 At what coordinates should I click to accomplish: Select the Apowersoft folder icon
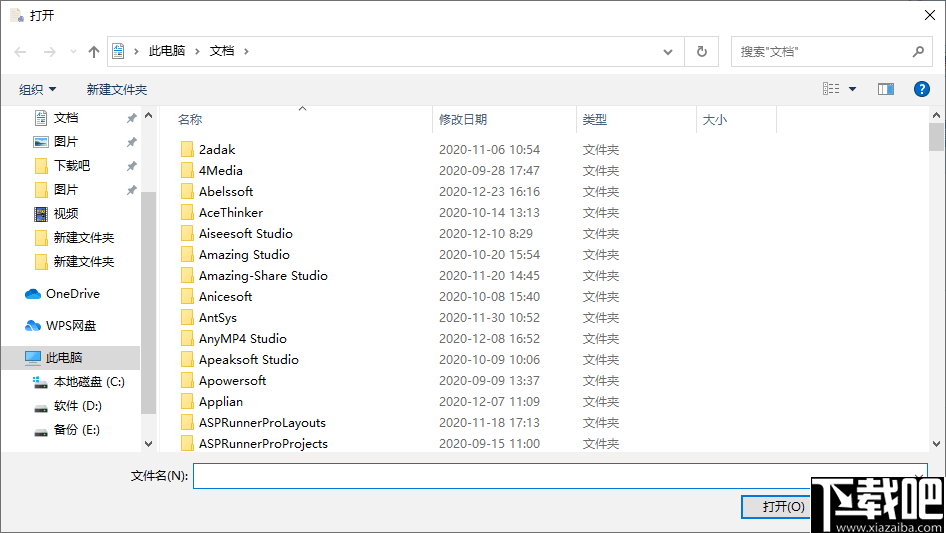tap(187, 380)
